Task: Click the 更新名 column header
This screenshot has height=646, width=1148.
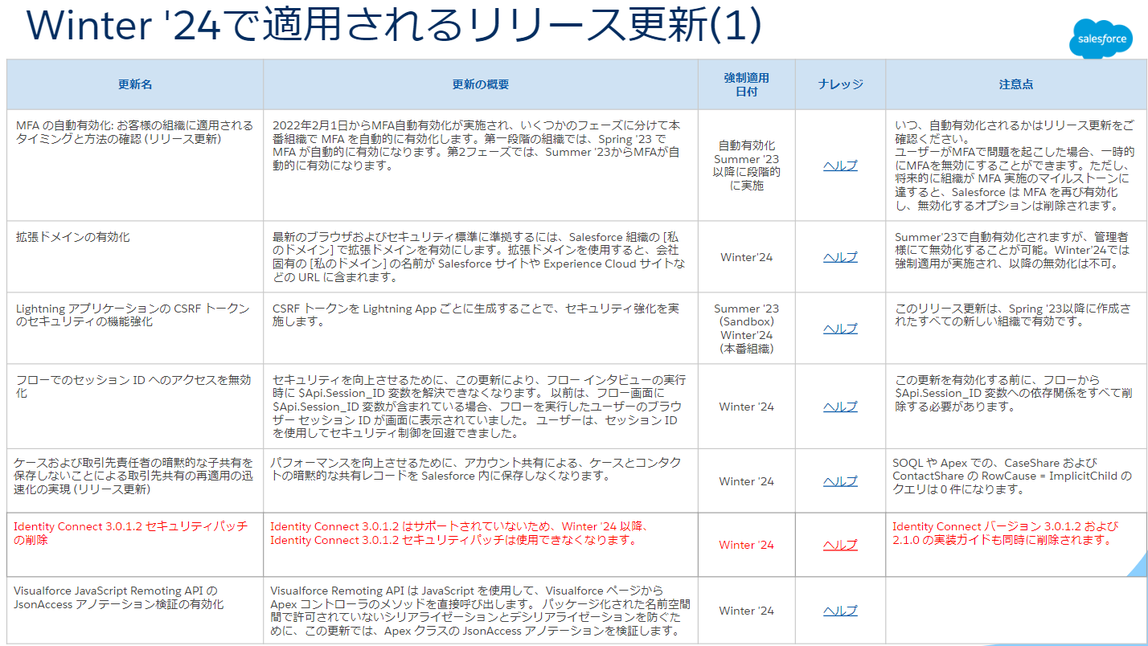Action: point(135,84)
